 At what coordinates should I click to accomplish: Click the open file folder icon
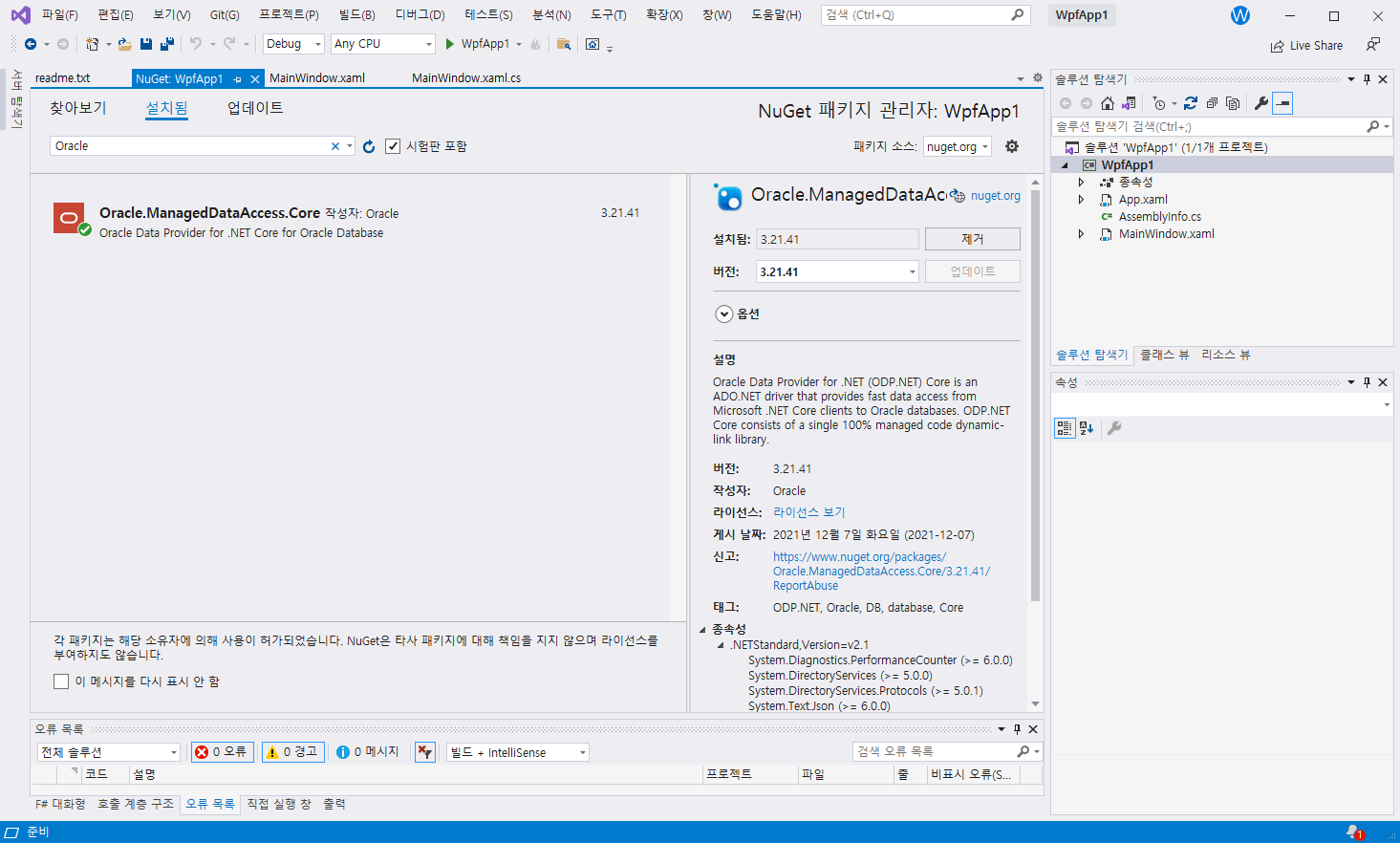tap(124, 44)
